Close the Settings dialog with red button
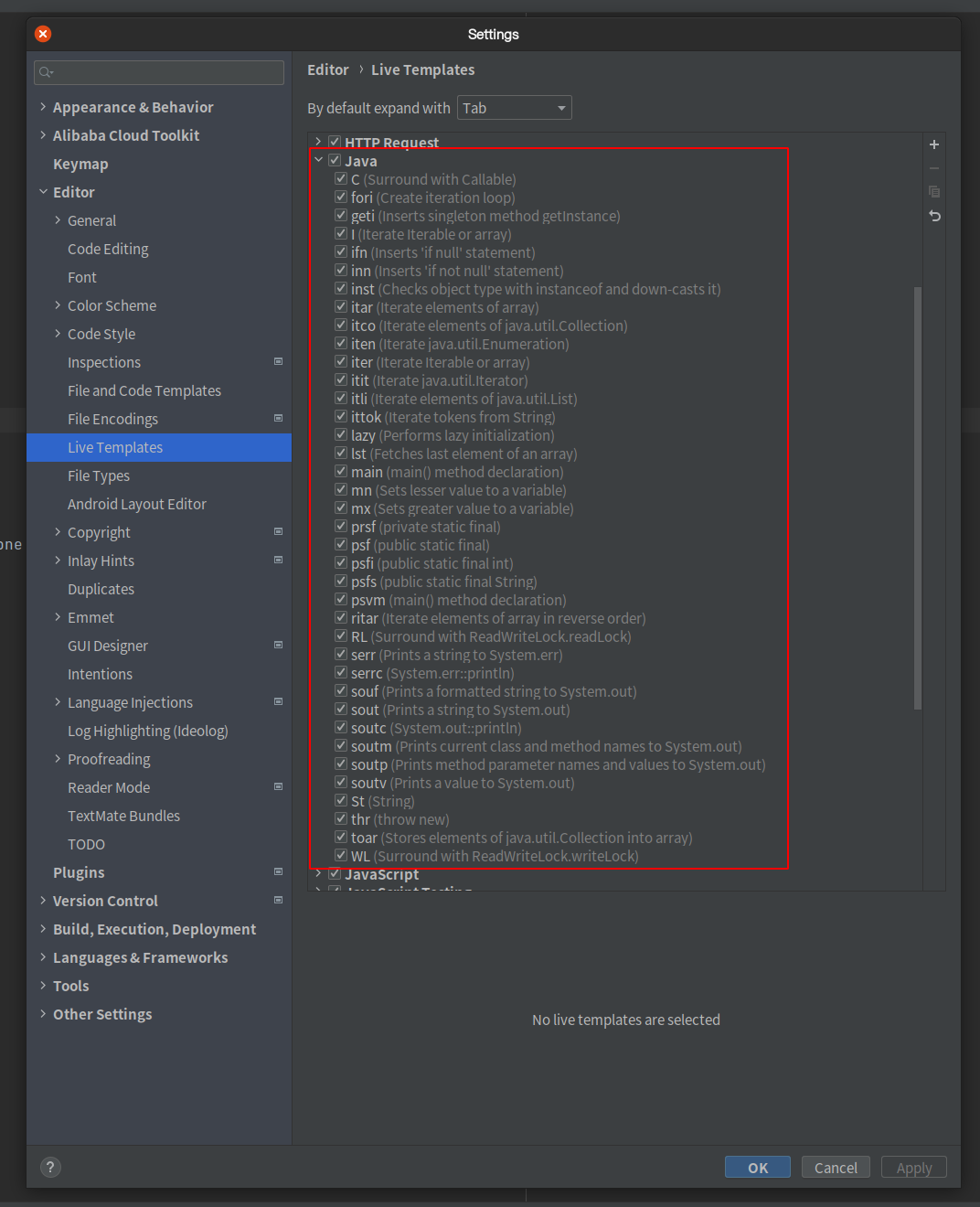 (x=43, y=34)
